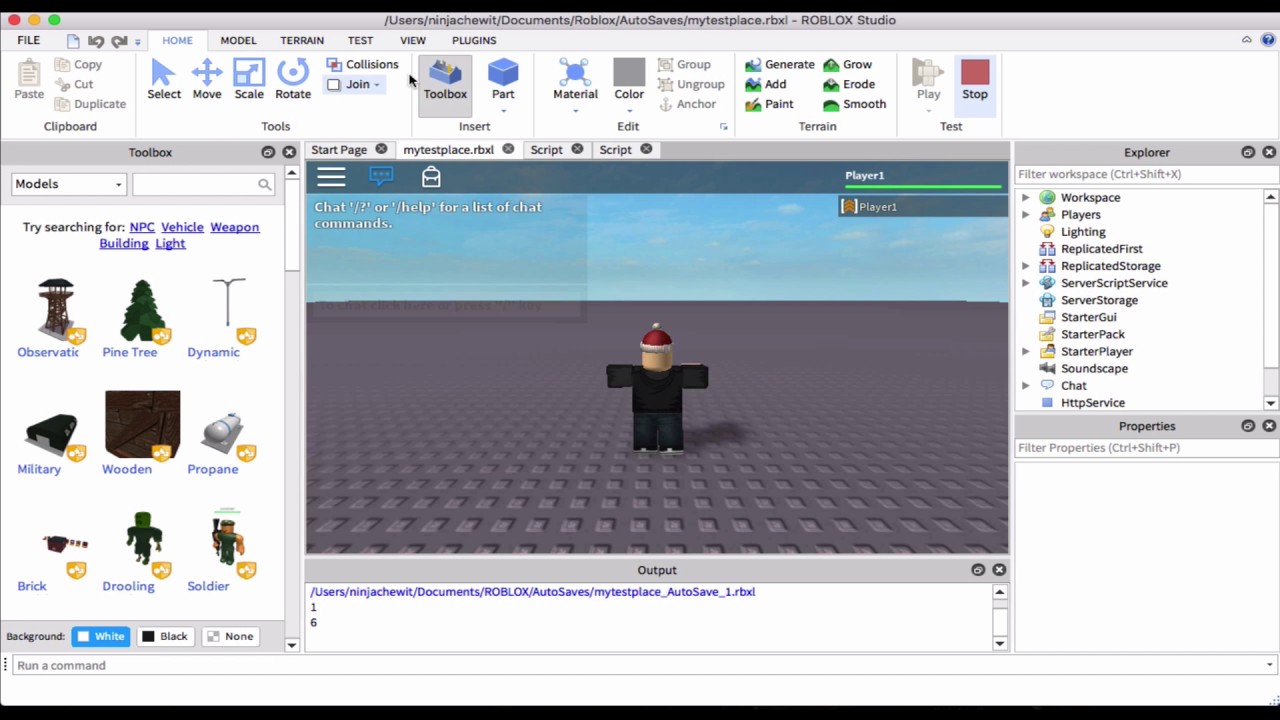Click the Copy button

click(78, 64)
